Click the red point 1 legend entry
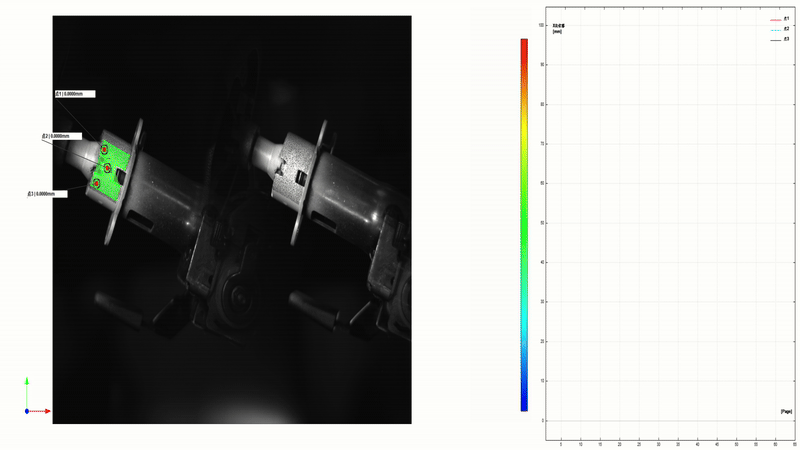 (779, 18)
